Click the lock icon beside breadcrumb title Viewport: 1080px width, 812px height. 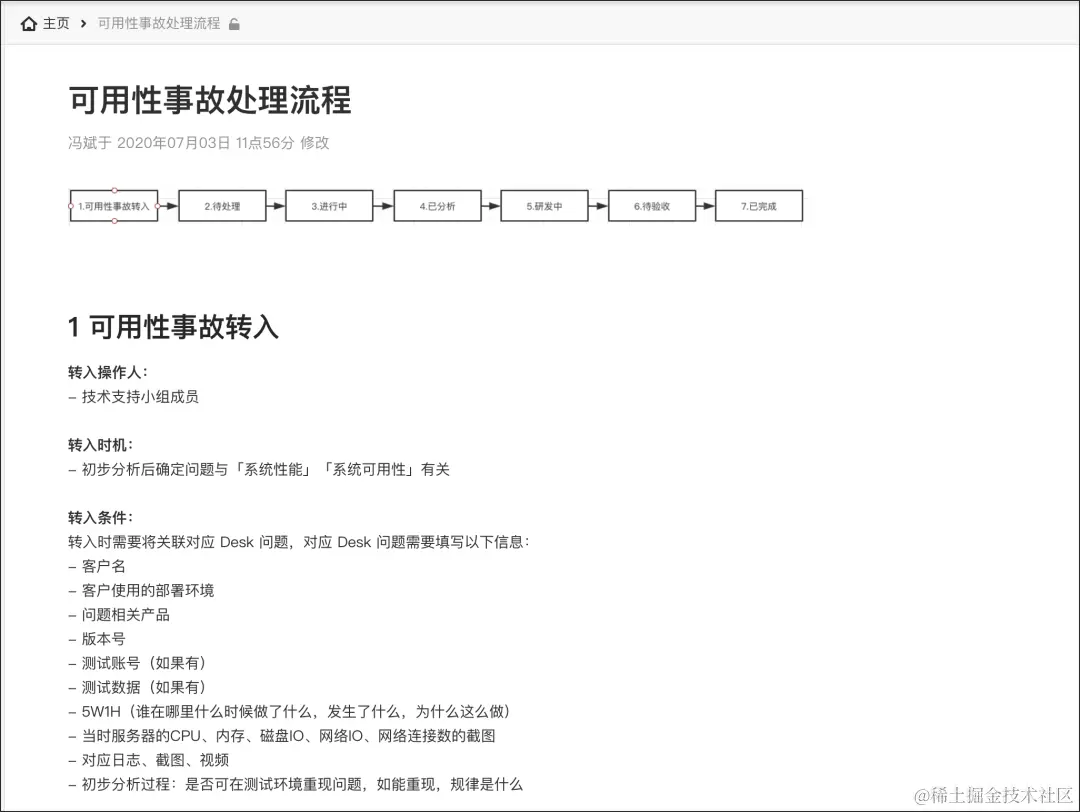point(234,24)
